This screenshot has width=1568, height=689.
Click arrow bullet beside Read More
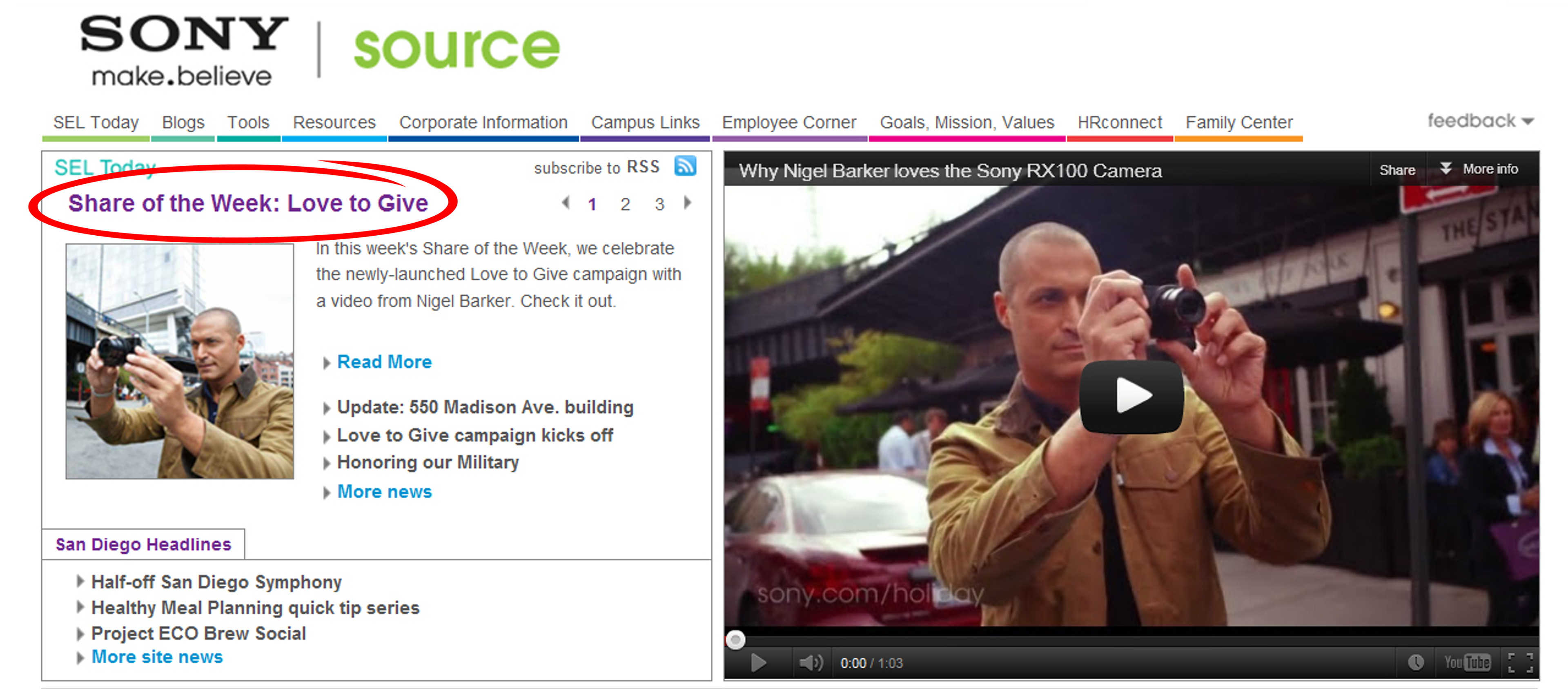pos(327,363)
